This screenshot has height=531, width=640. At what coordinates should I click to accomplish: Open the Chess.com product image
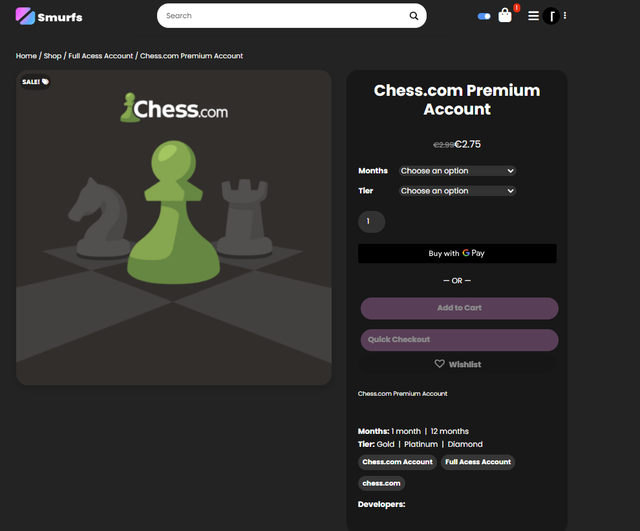coord(173,227)
